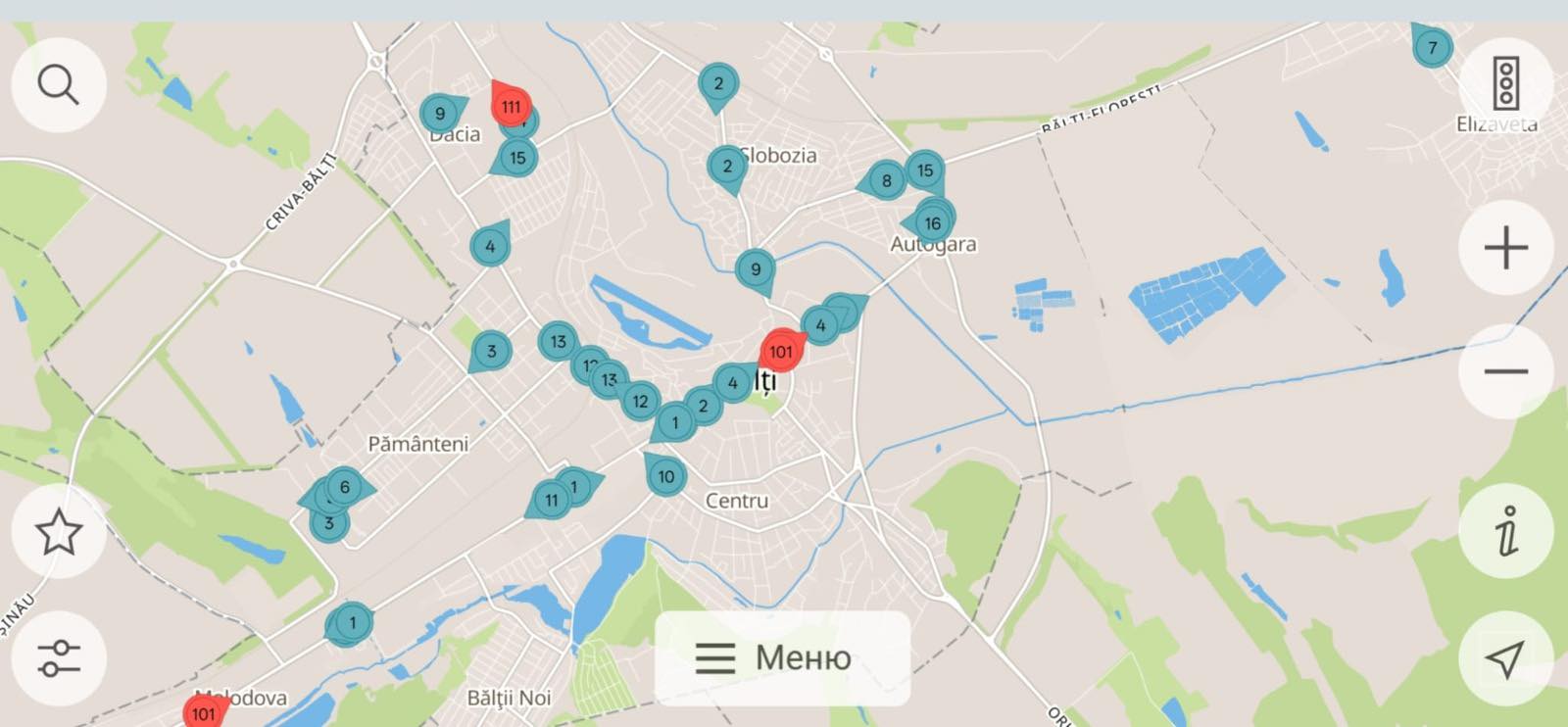Image resolution: width=1568 pixels, height=727 pixels.
Task: Select the blue marker 11
Action: [x=551, y=500]
